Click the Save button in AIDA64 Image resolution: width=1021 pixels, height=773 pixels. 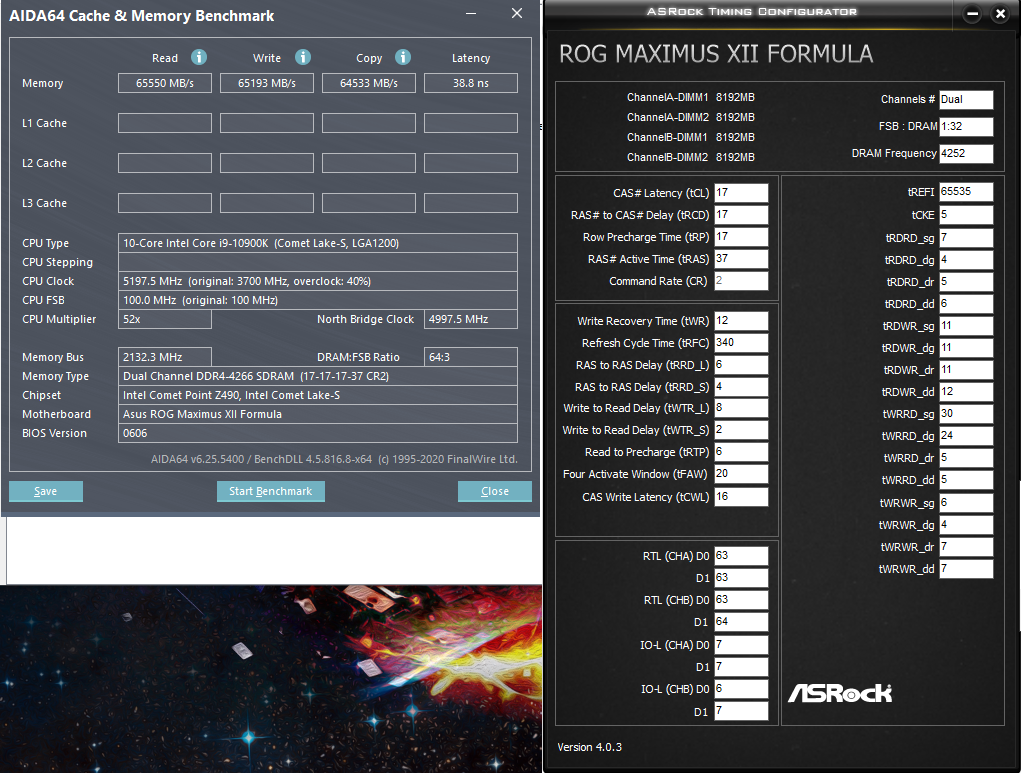pyautogui.click(x=45, y=491)
